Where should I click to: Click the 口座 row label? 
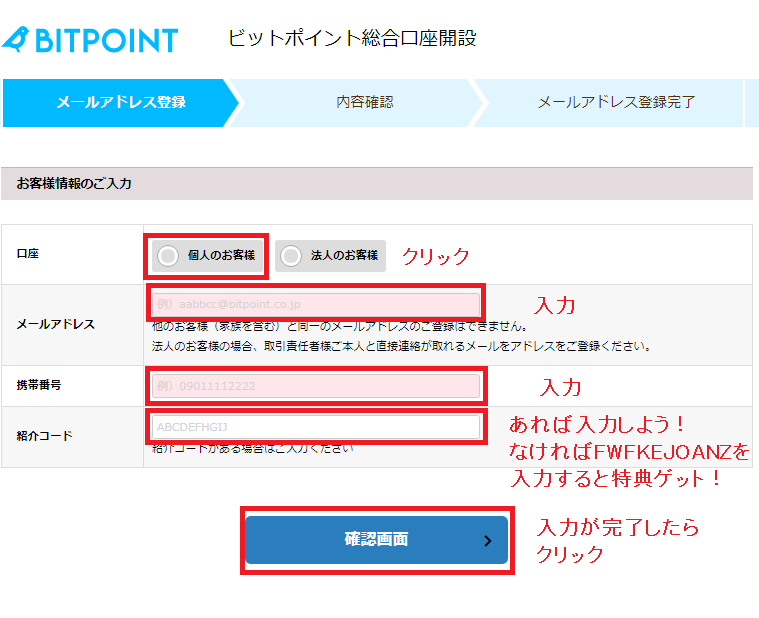click(x=27, y=255)
